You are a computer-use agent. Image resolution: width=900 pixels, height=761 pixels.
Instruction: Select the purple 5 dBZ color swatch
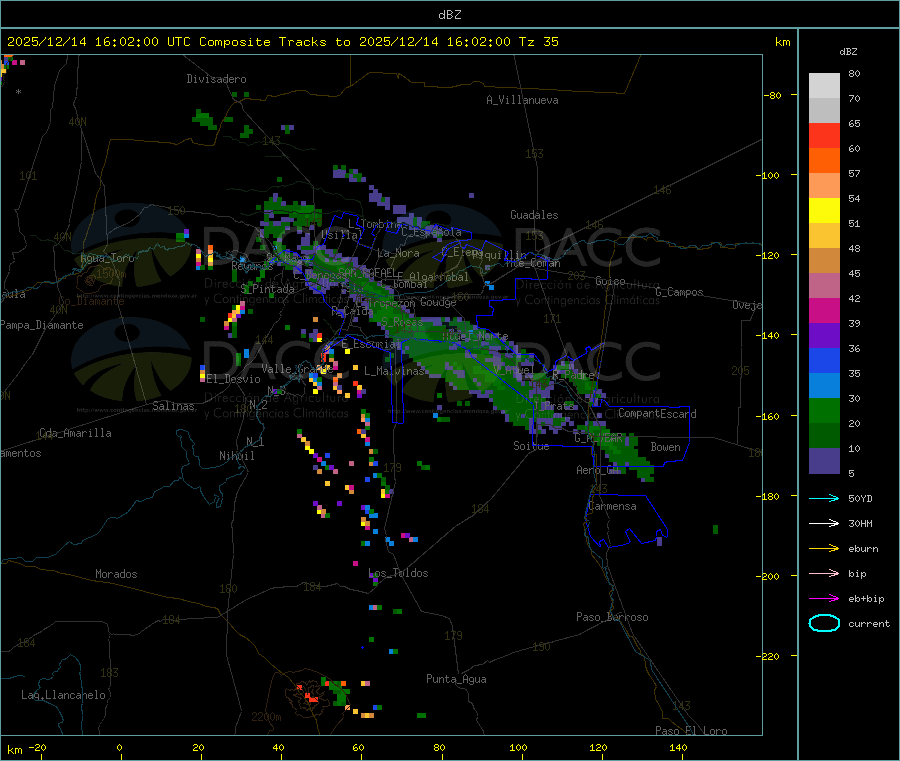(x=824, y=461)
